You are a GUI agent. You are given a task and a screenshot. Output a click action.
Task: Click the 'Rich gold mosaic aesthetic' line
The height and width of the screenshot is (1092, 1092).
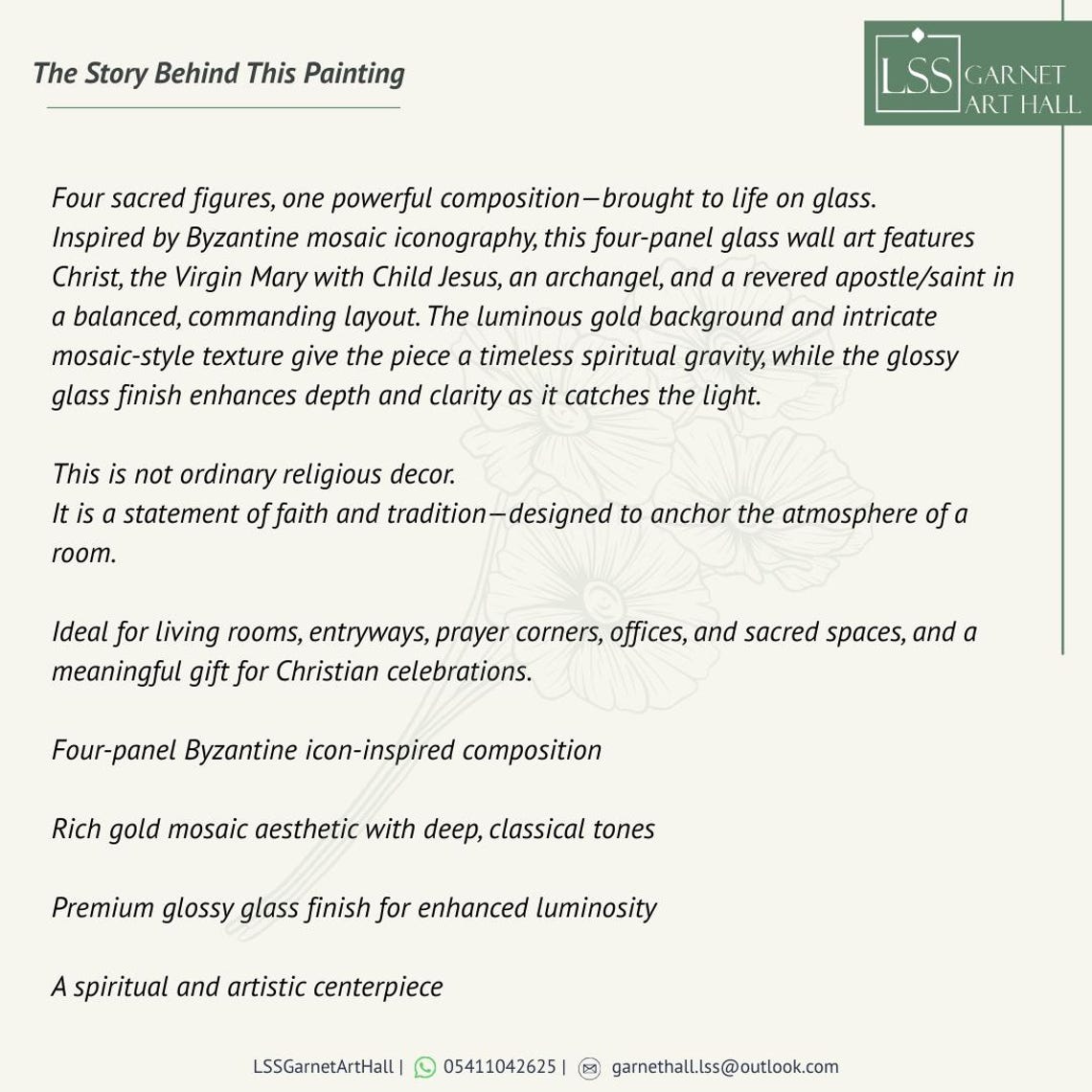click(x=353, y=830)
